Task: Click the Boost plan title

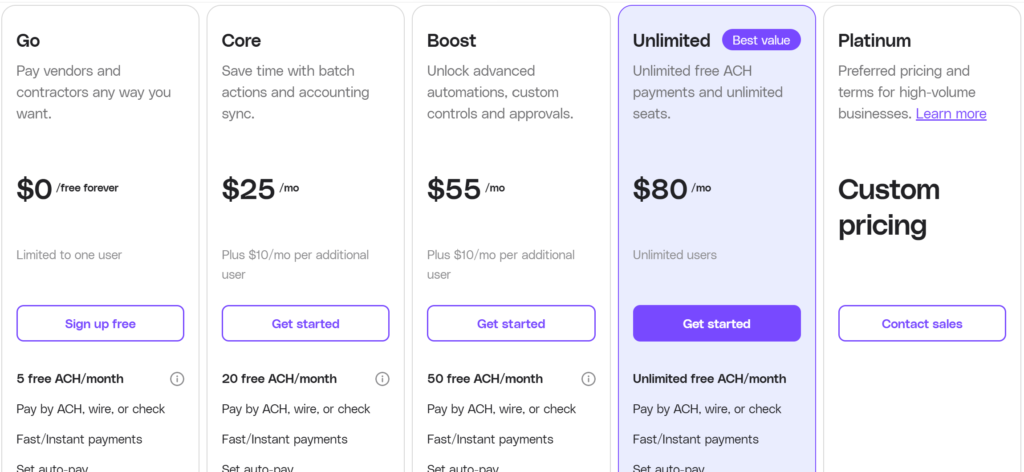Action: click(x=452, y=41)
